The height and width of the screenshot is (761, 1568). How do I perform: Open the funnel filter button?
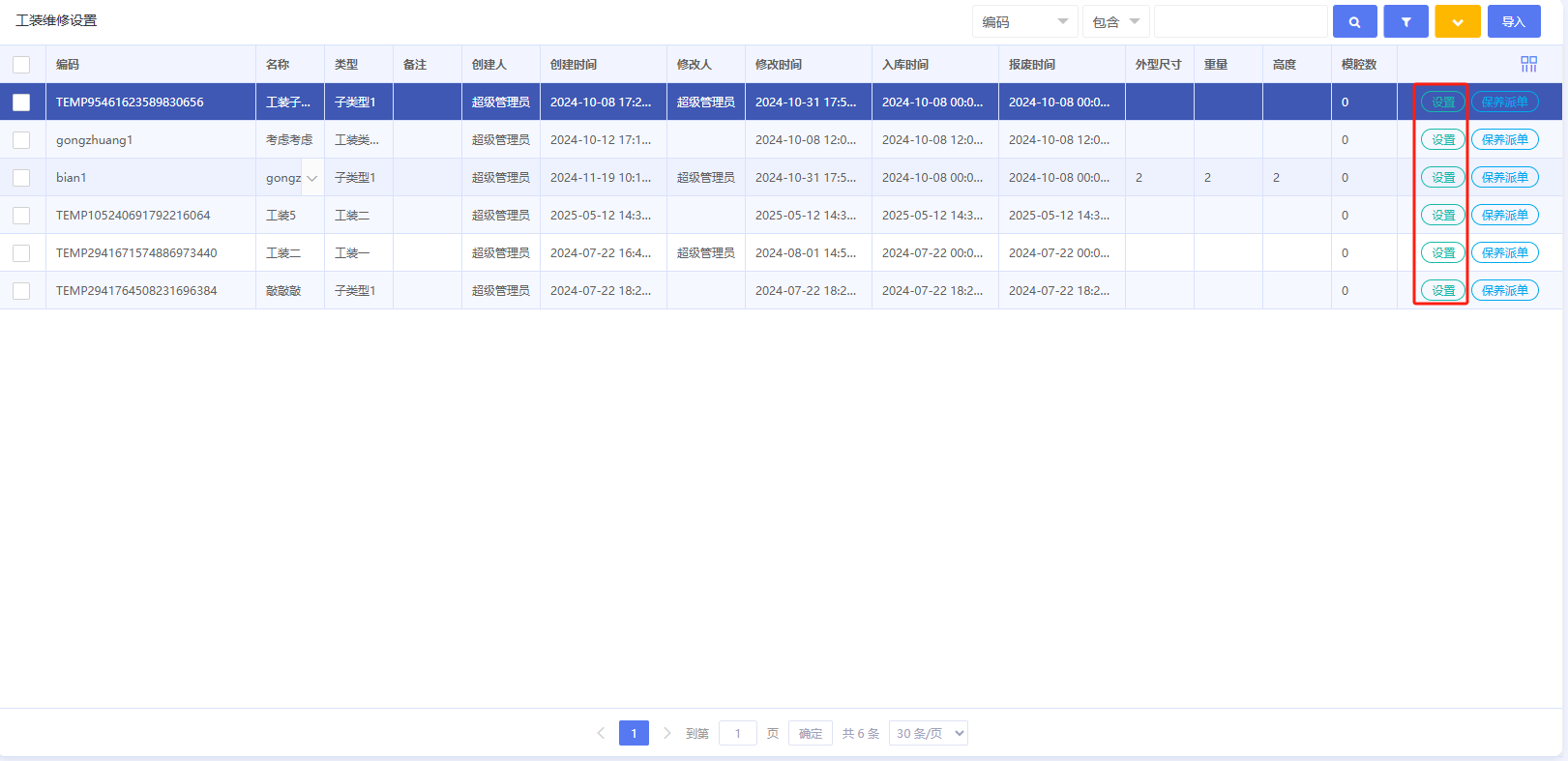pyautogui.click(x=1406, y=21)
